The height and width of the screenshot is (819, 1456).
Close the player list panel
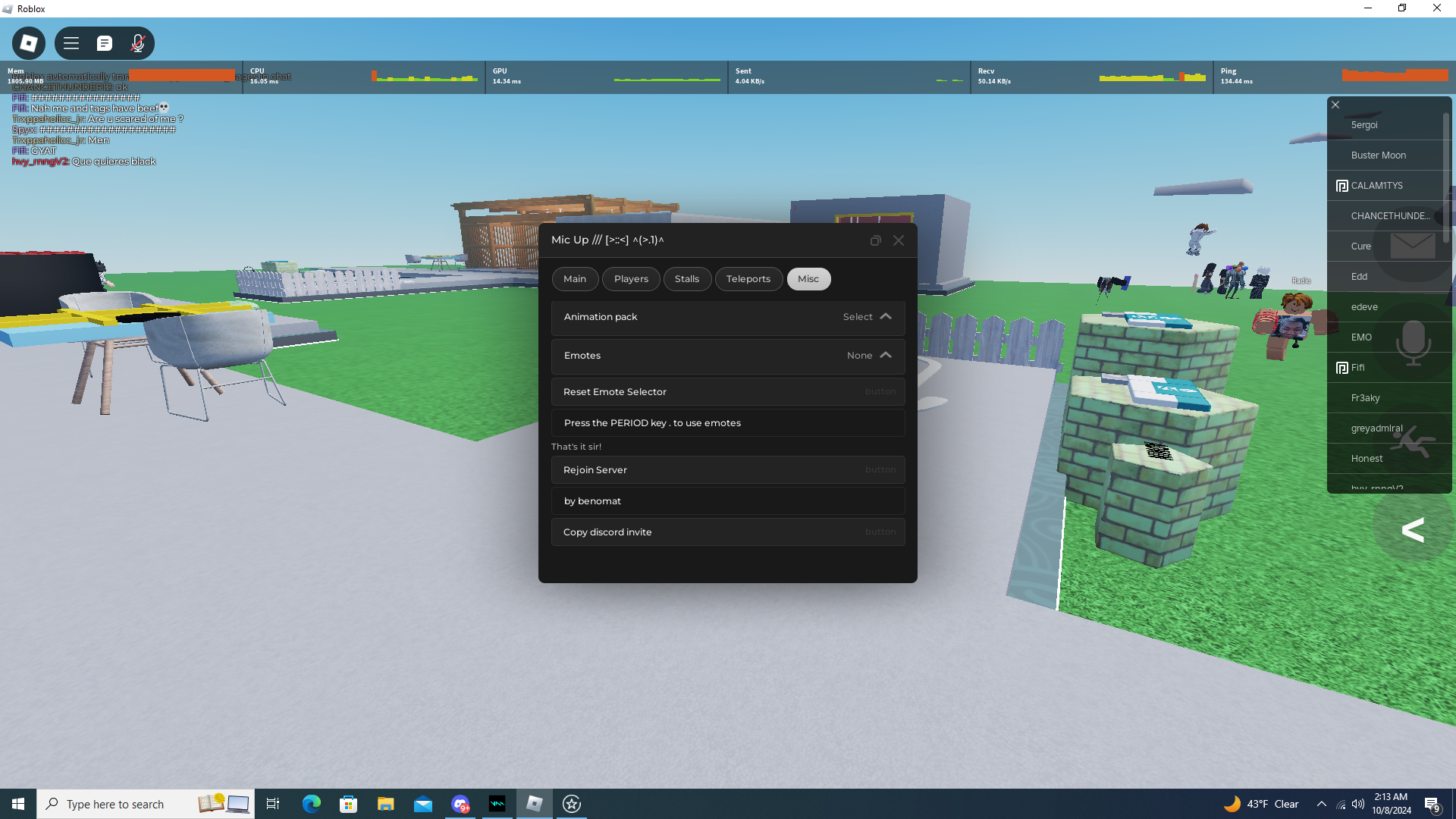click(x=1335, y=105)
